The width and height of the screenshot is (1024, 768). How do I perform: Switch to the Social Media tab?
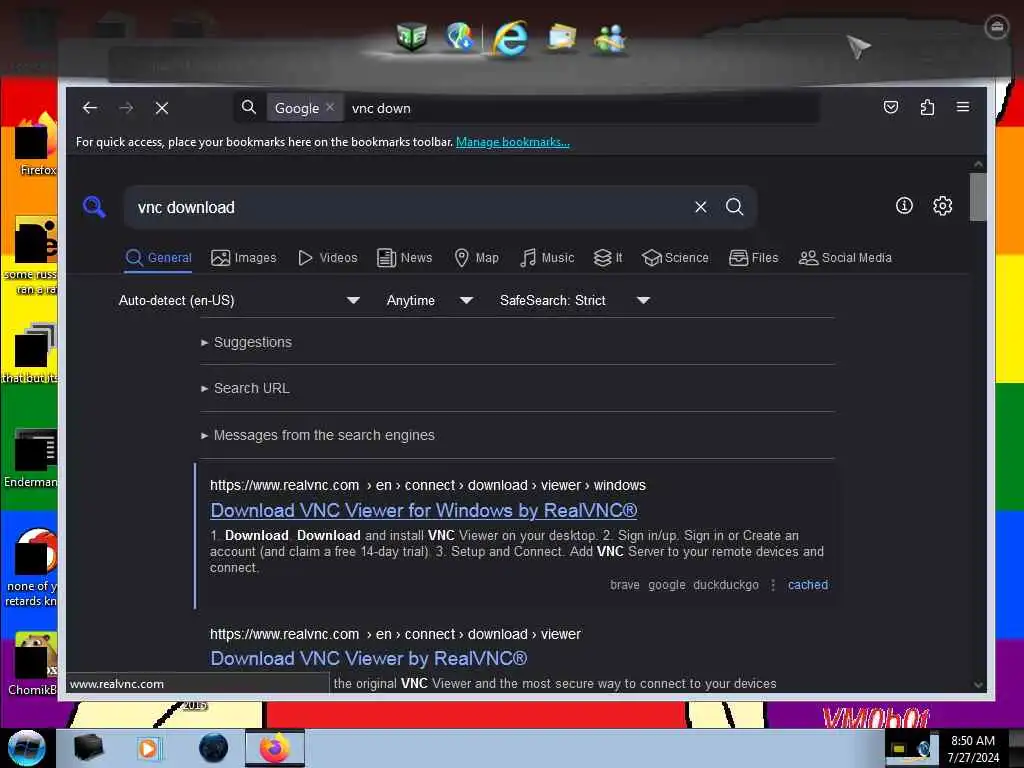tap(845, 258)
